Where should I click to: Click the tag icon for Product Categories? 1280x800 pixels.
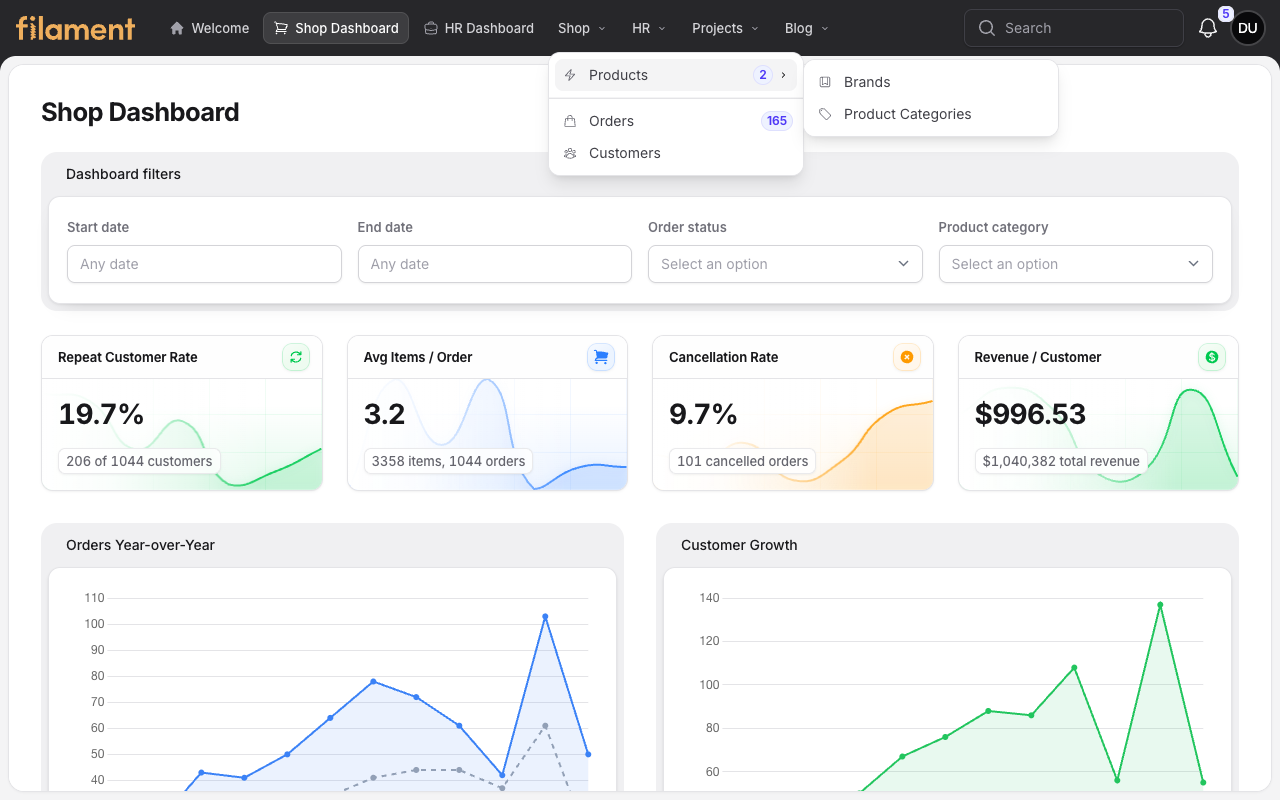coord(825,114)
